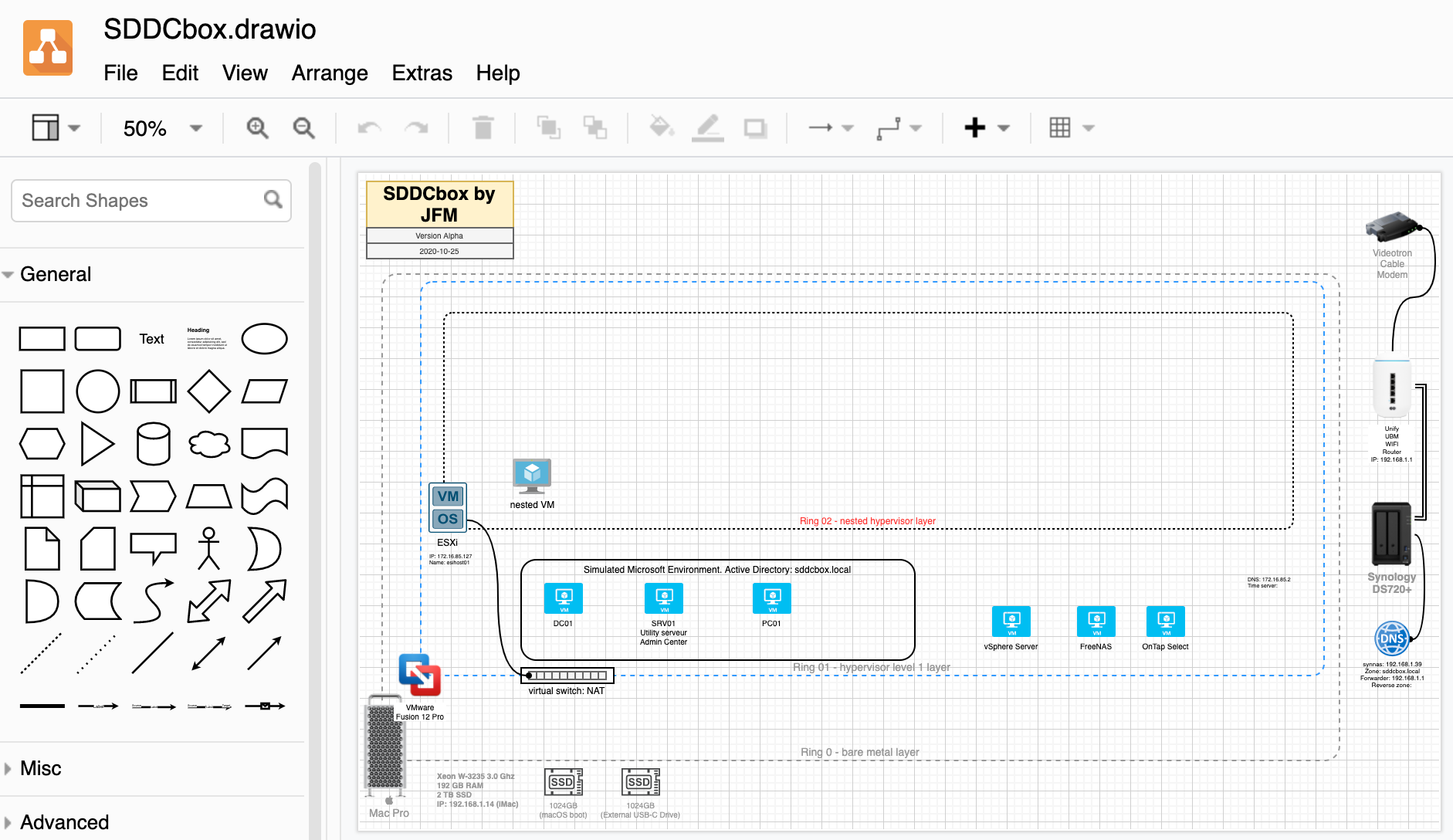Viewport: 1453px width, 840px height.
Task: Select the FreeNAS VM icon
Action: [x=1096, y=622]
